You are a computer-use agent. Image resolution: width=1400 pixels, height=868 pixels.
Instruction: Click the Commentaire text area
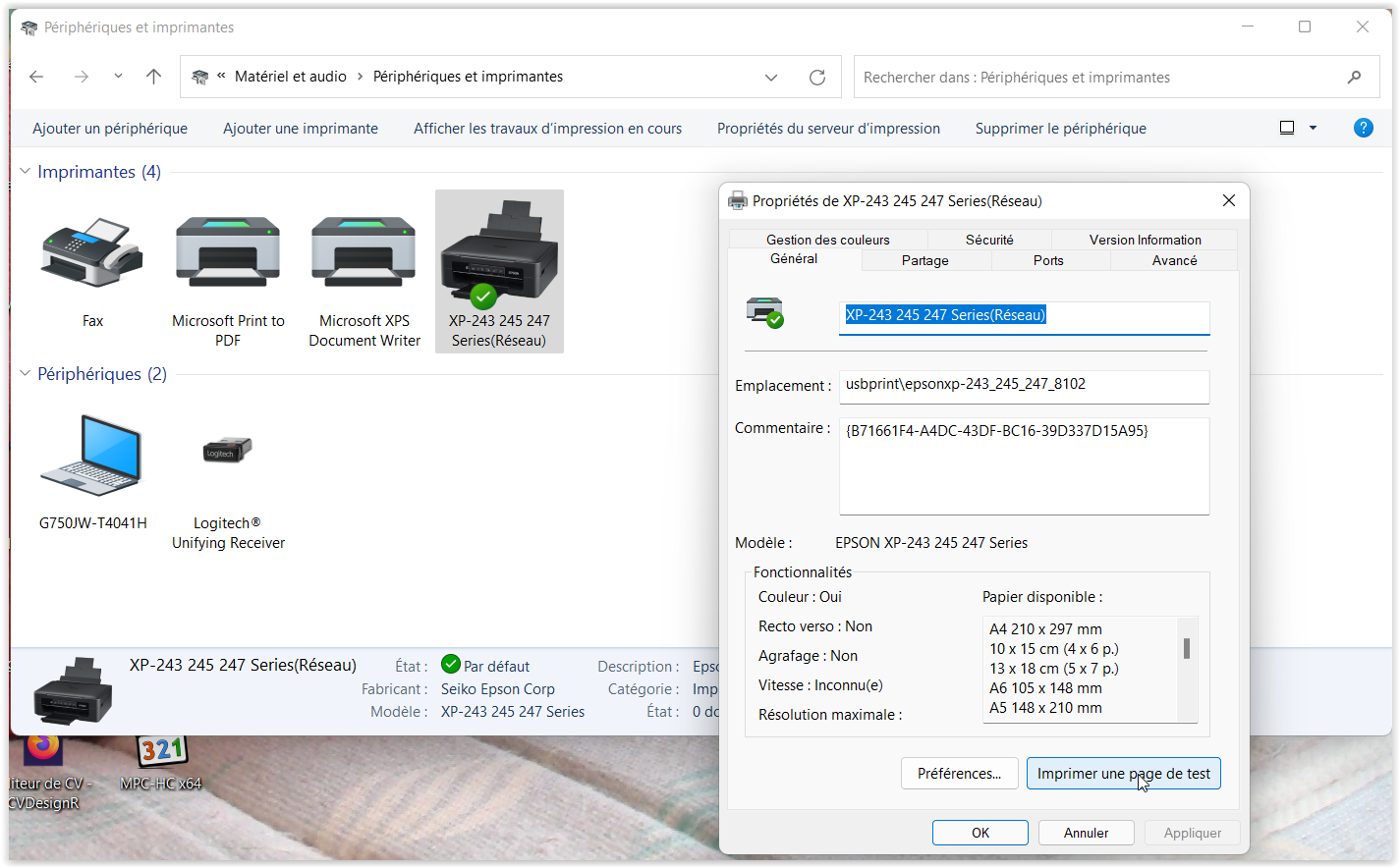(x=1024, y=465)
